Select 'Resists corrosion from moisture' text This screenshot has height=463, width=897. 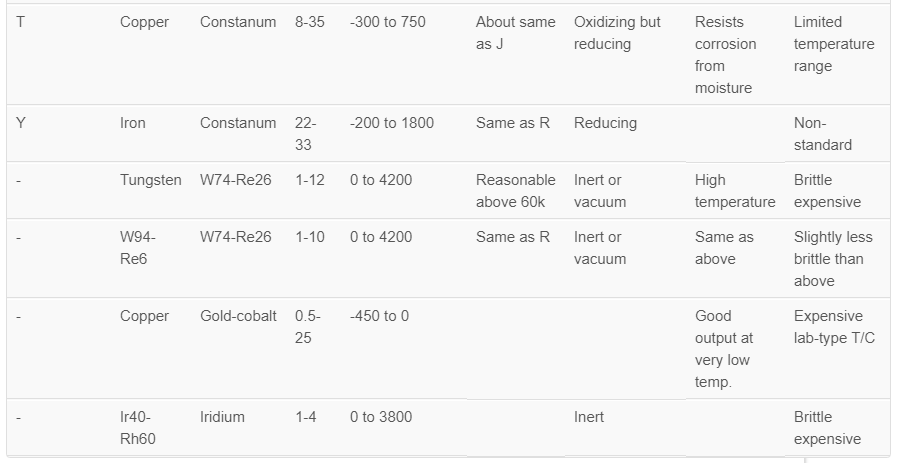click(x=725, y=55)
